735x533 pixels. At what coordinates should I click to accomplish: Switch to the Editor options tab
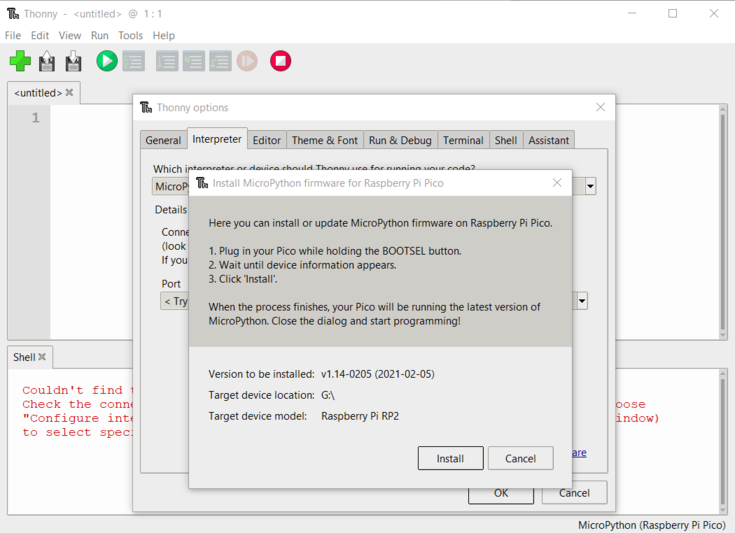coord(267,140)
